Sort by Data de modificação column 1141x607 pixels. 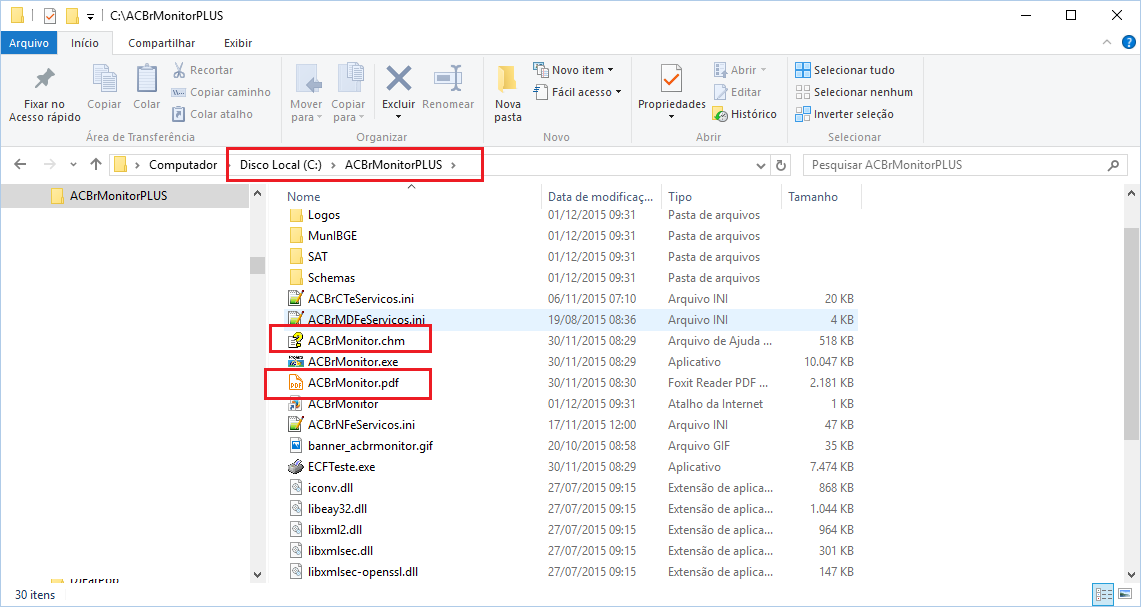click(601, 197)
